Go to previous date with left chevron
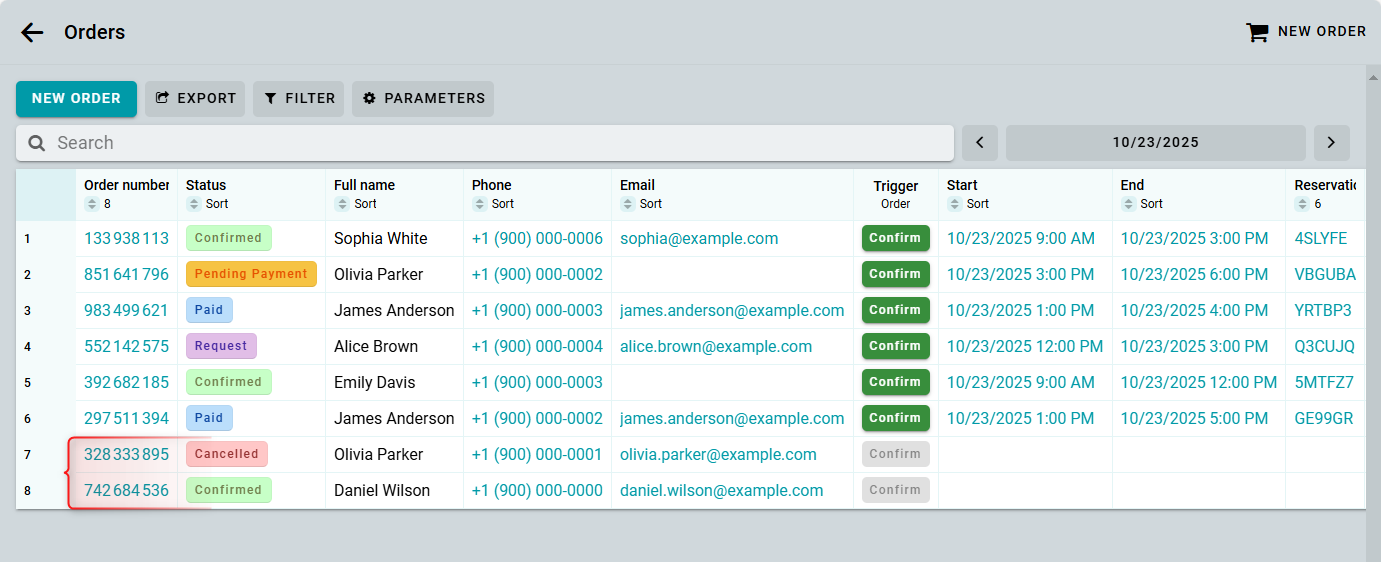 click(980, 143)
